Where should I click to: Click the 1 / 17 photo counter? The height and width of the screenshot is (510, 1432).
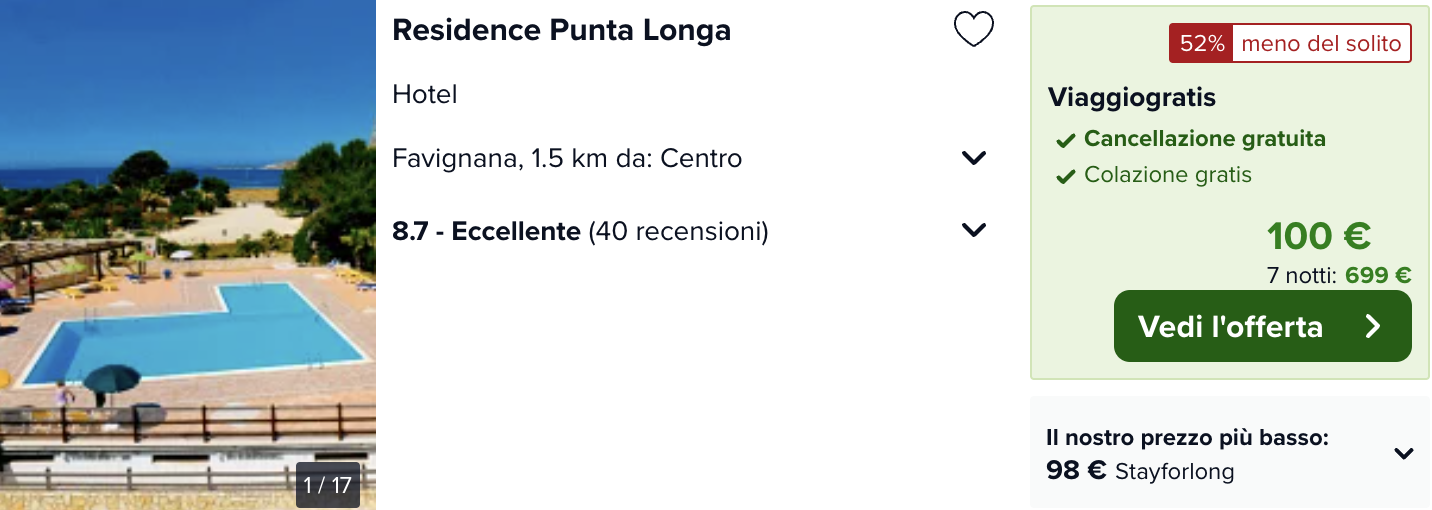point(328,485)
